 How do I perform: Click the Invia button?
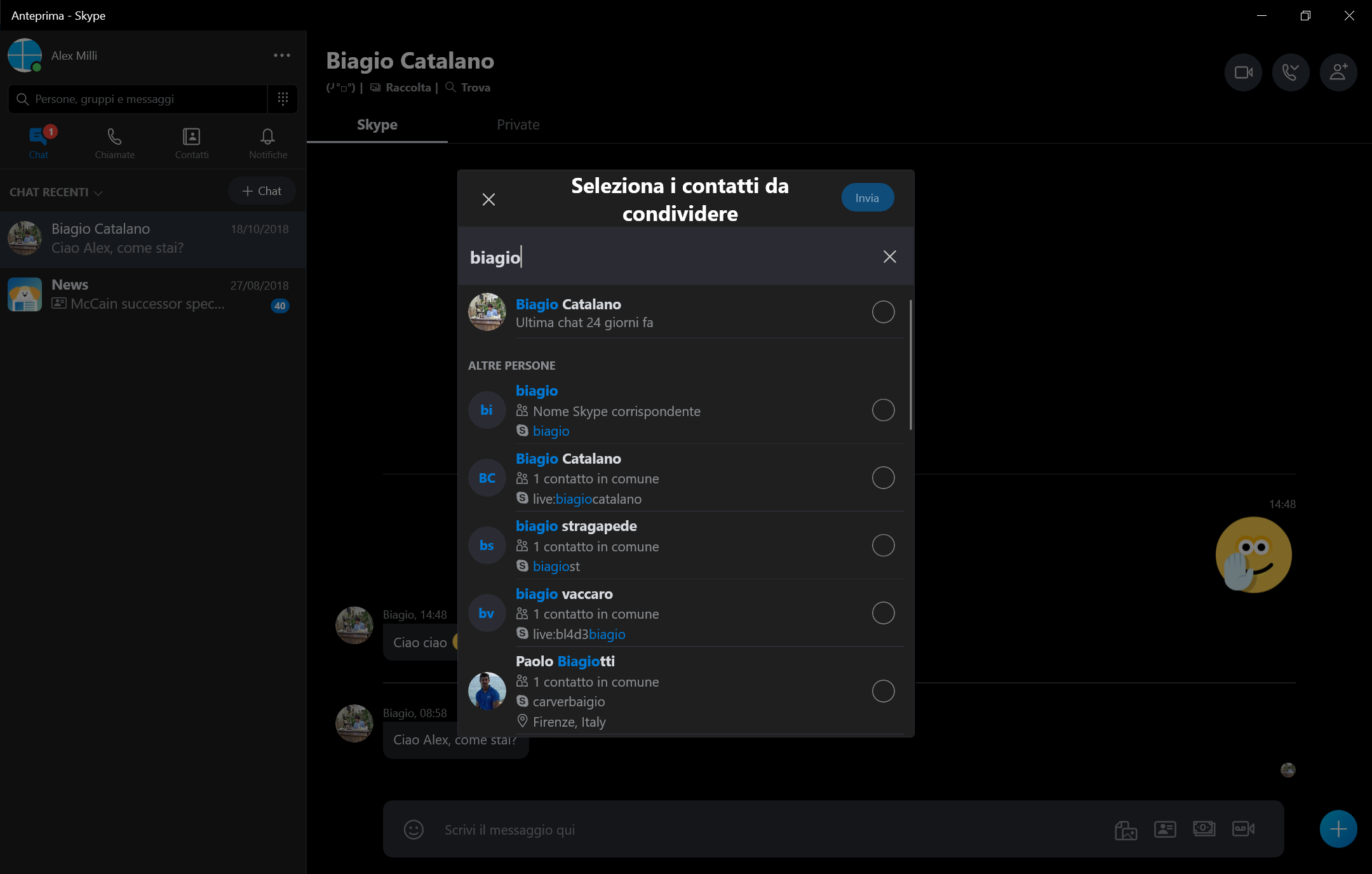[x=867, y=198]
